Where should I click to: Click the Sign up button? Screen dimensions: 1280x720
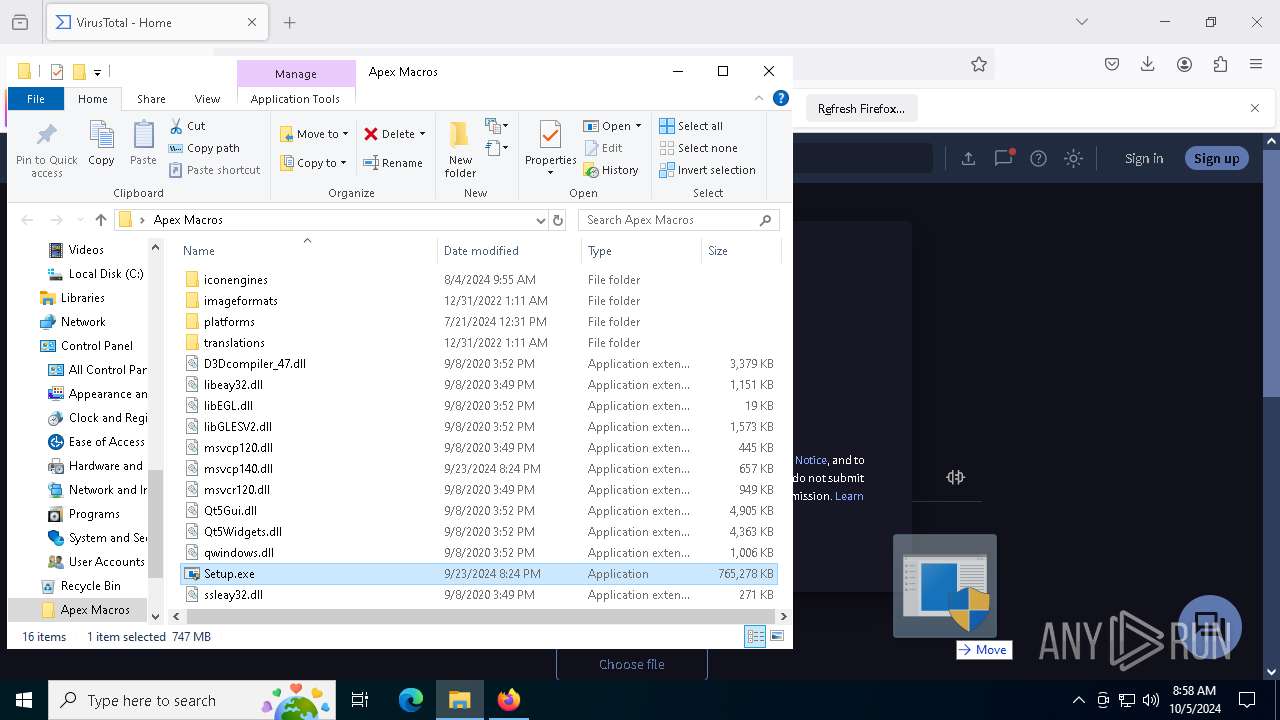pos(1216,158)
